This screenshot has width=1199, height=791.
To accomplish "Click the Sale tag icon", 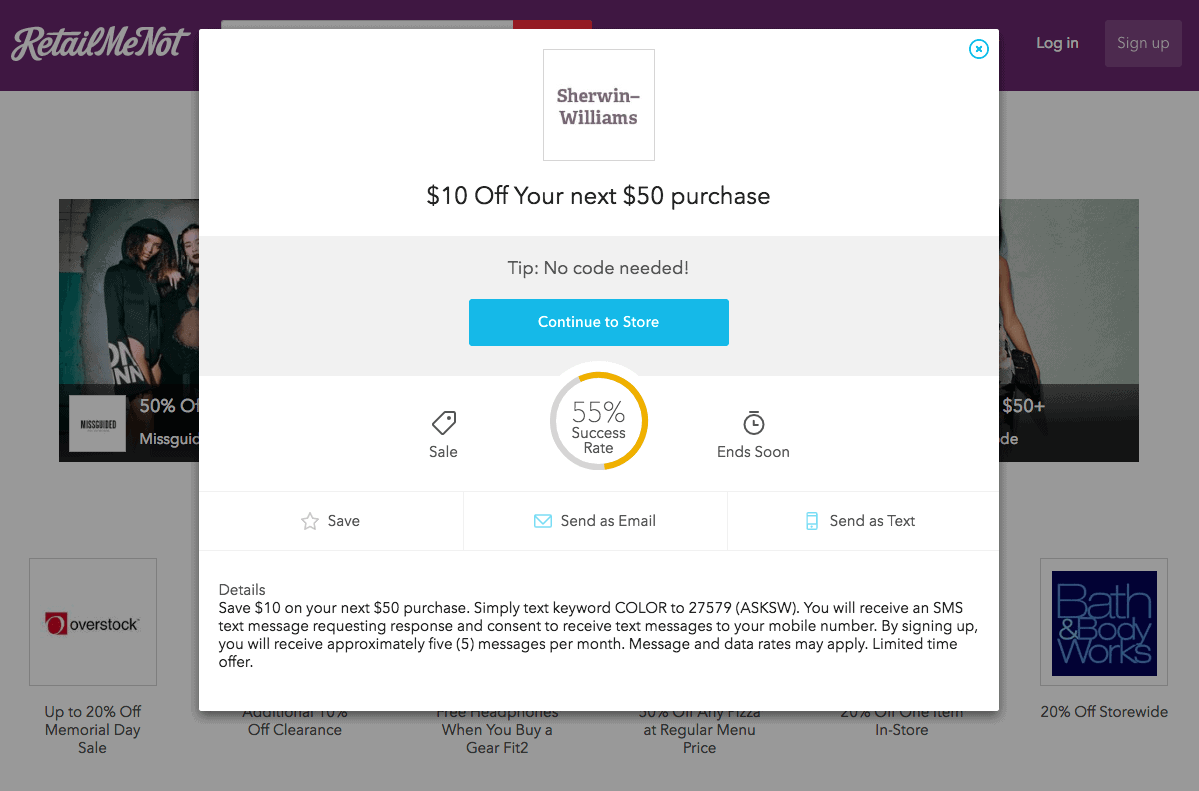I will tap(444, 423).
